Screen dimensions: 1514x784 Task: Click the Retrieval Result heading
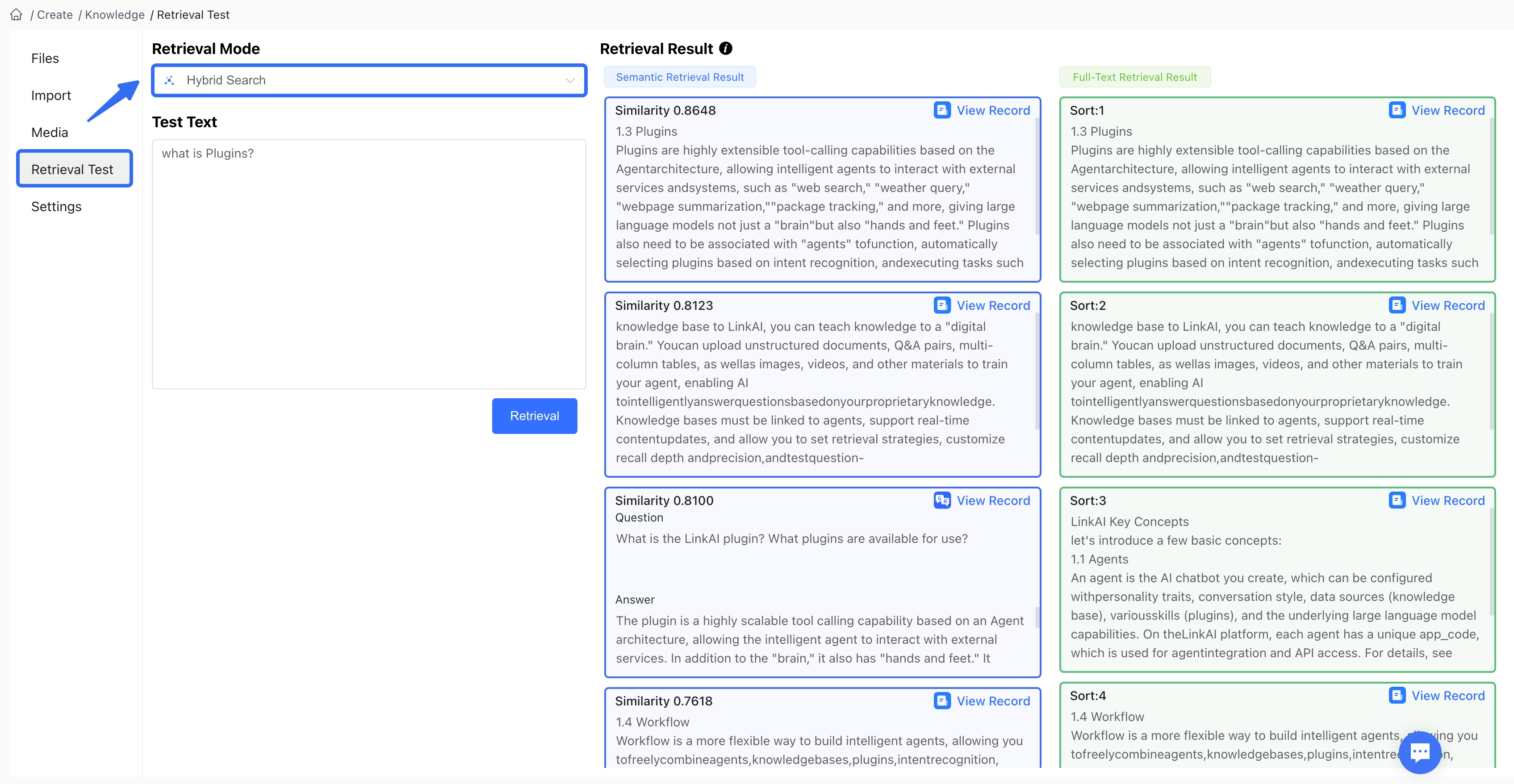tap(657, 49)
